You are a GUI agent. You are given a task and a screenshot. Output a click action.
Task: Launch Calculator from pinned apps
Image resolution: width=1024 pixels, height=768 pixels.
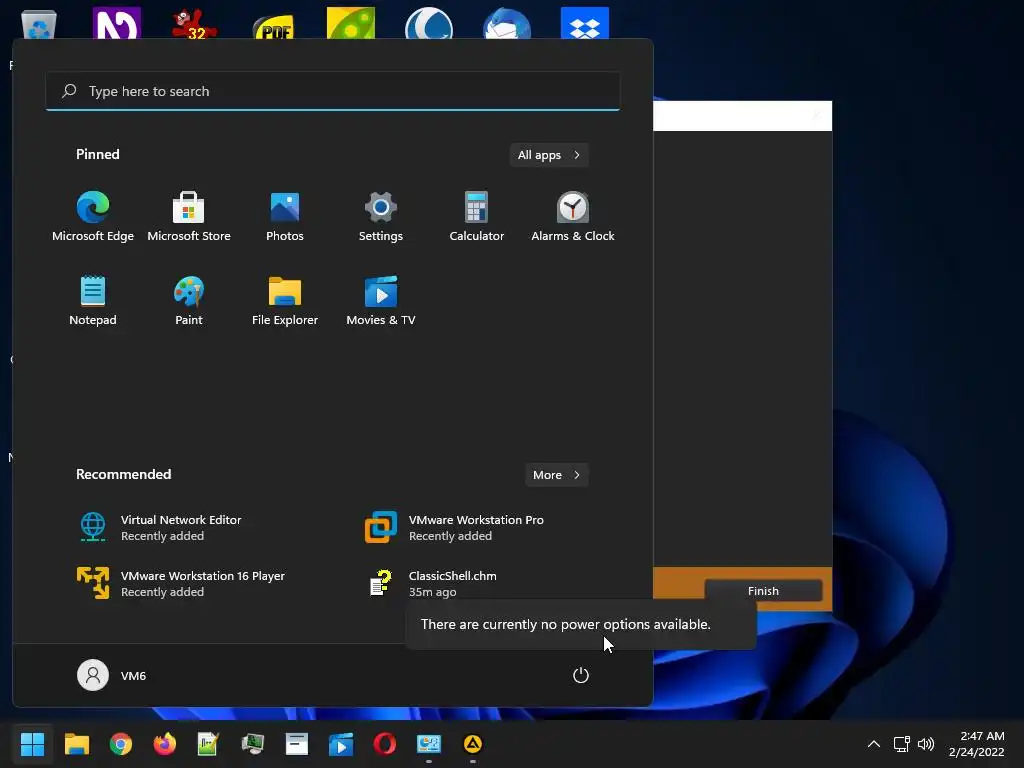coord(477,216)
